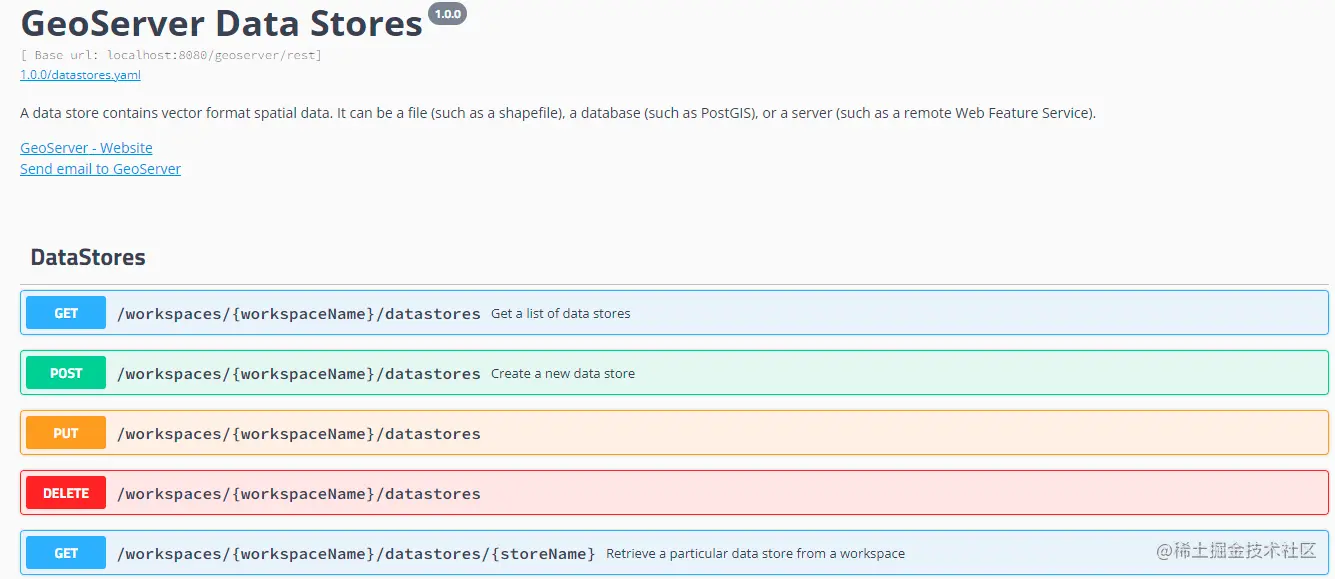Expand the DELETE datastores operation row
The height and width of the screenshot is (579, 1335).
pyautogui.click(x=674, y=493)
